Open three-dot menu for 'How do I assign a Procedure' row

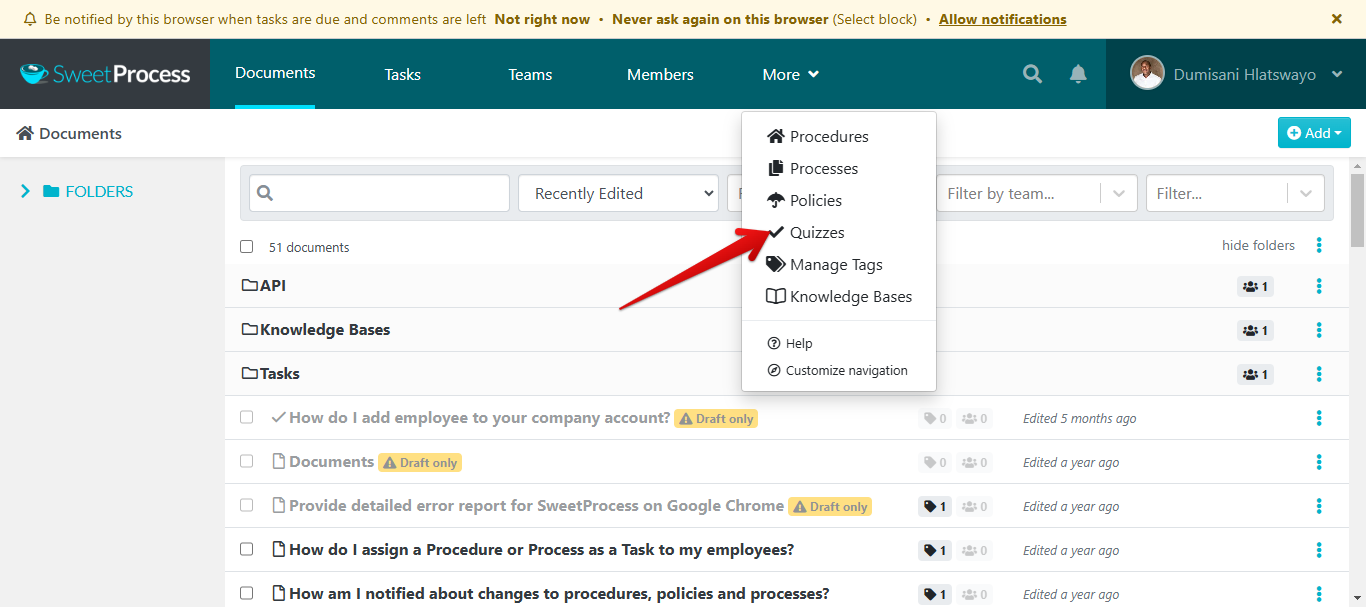[1319, 550]
